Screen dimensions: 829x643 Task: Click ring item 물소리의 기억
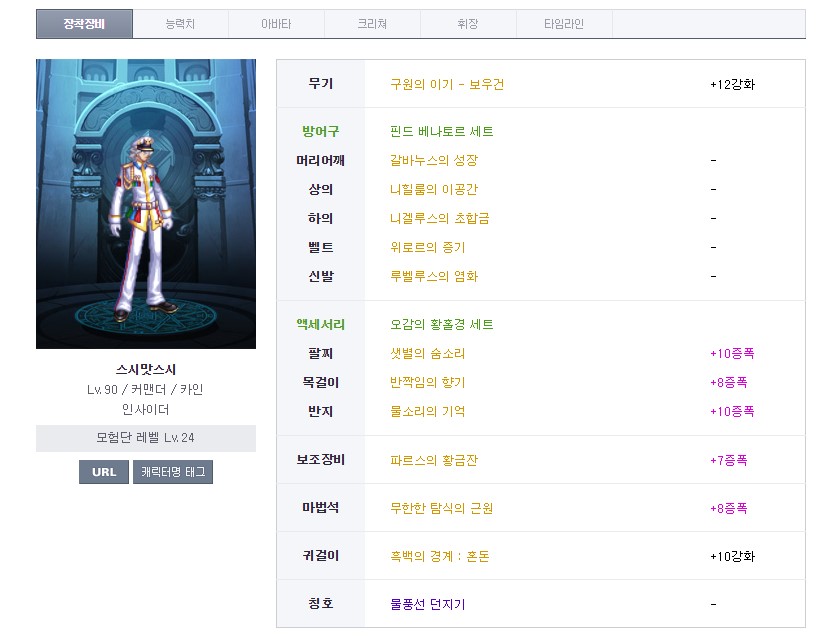[427, 411]
